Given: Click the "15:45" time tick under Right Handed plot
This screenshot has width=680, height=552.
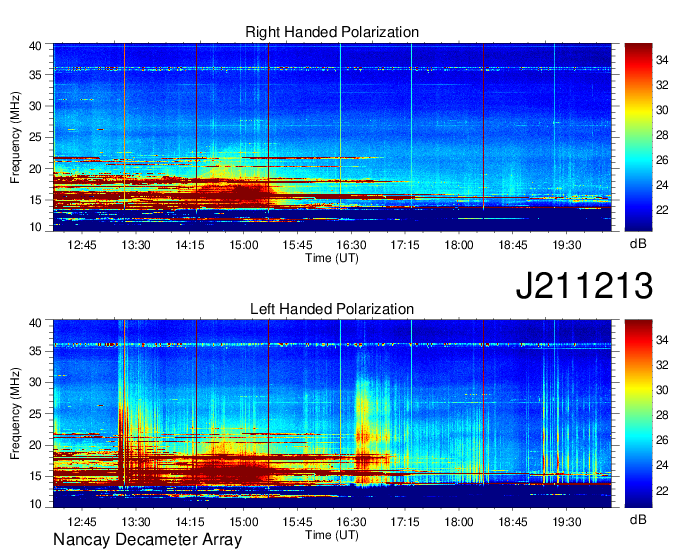Looking at the screenshot, I should (x=297, y=245).
